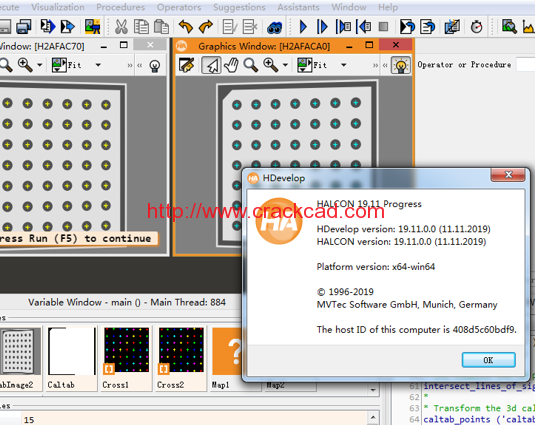Click the activate lines toolbar icon

(230, 27)
